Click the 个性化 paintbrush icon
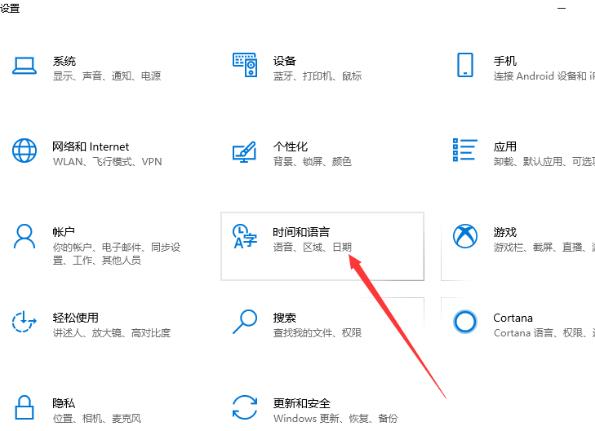This screenshot has height=431, width=595. 244,152
